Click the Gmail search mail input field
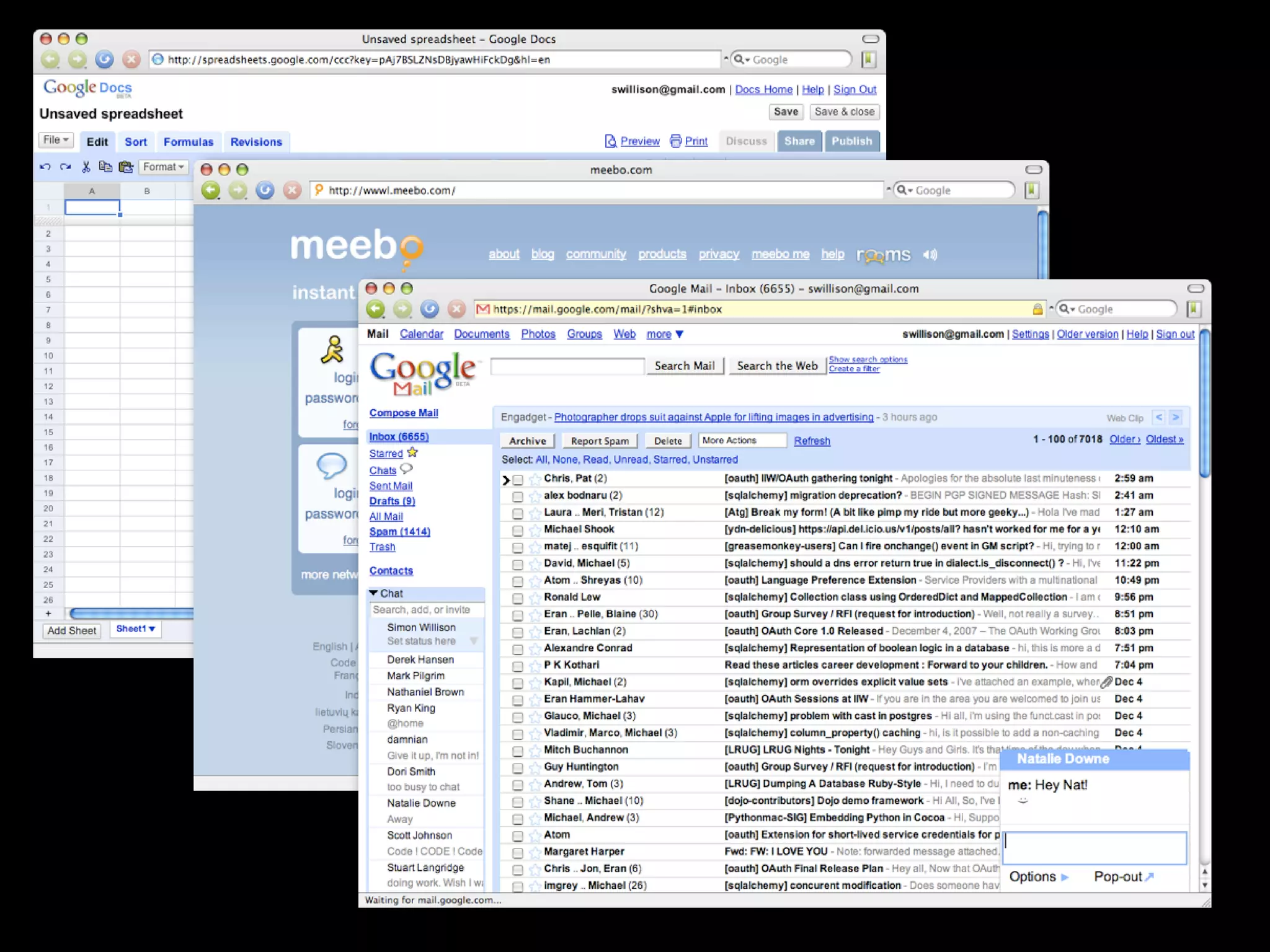The height and width of the screenshot is (952, 1270). point(567,366)
